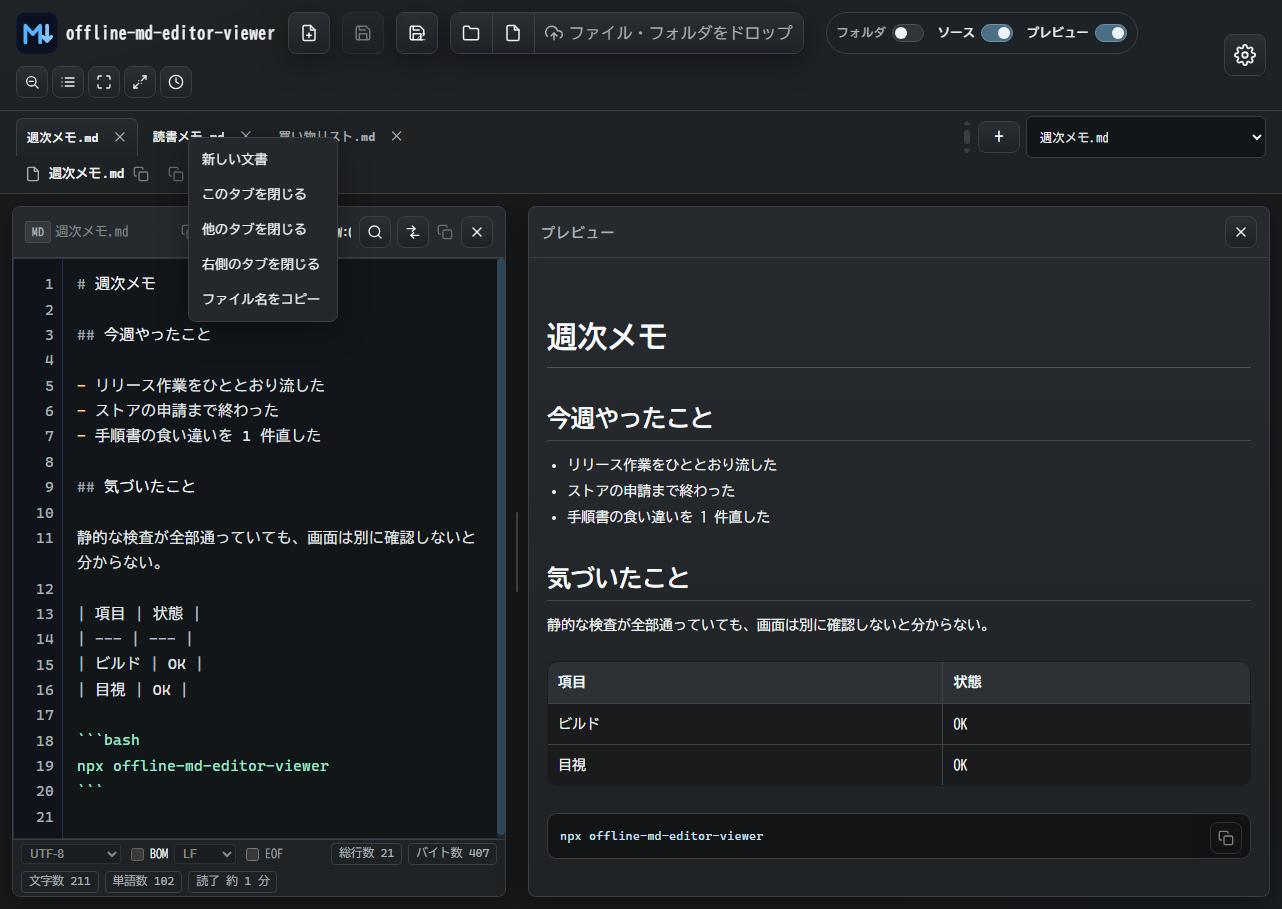Toggle the プレビュー switch off
This screenshot has height=909, width=1282.
point(1111,33)
